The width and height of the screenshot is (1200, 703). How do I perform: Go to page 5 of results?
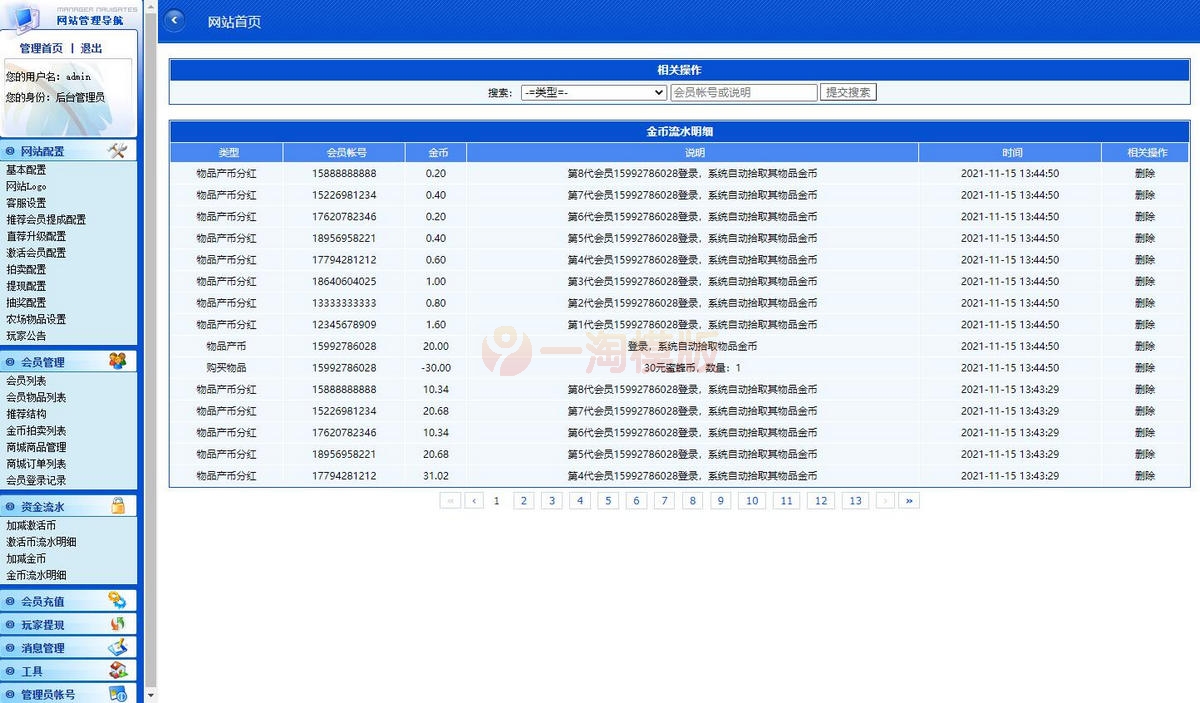(609, 501)
